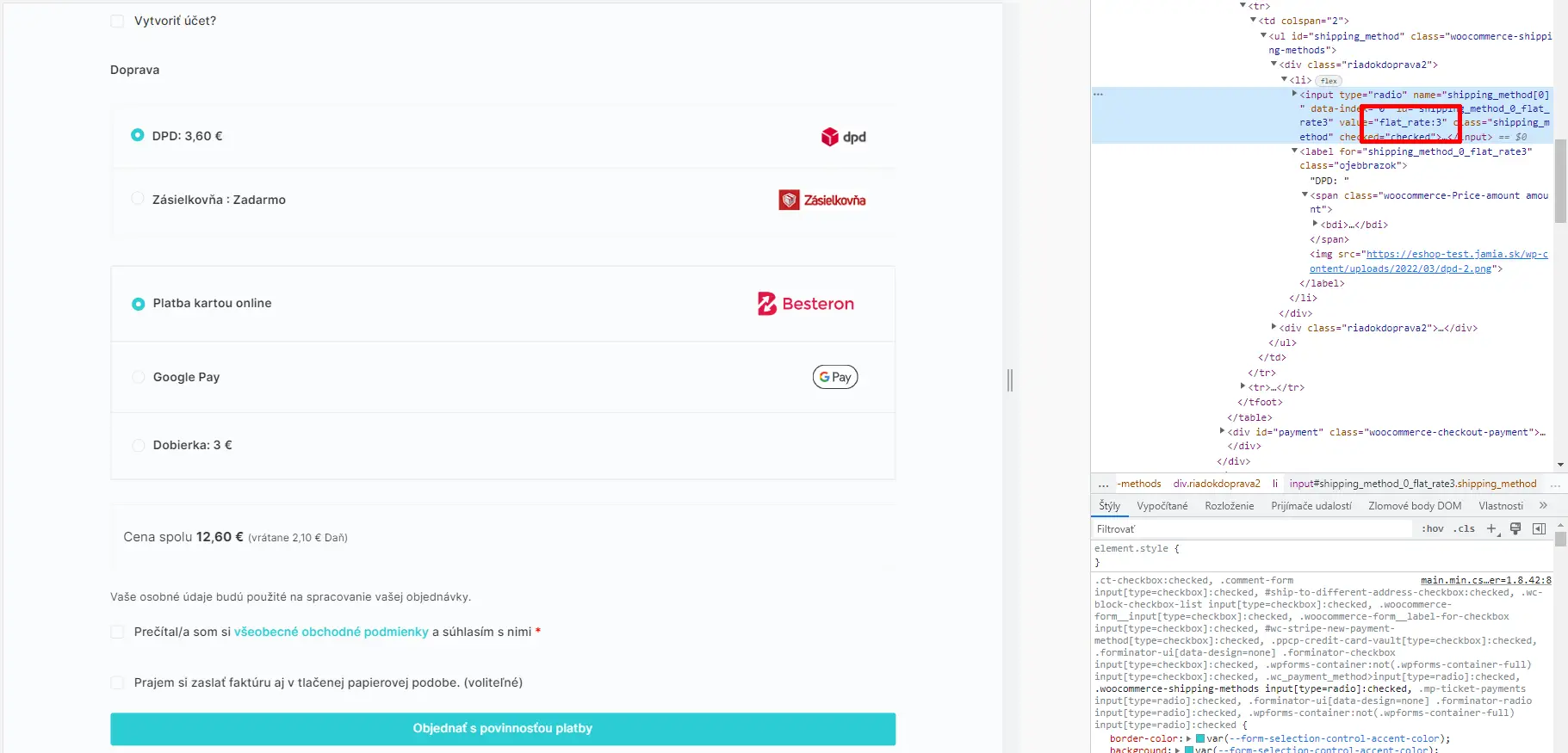Toggle rendering emulation paintbrush icon in Styles

[1515, 528]
